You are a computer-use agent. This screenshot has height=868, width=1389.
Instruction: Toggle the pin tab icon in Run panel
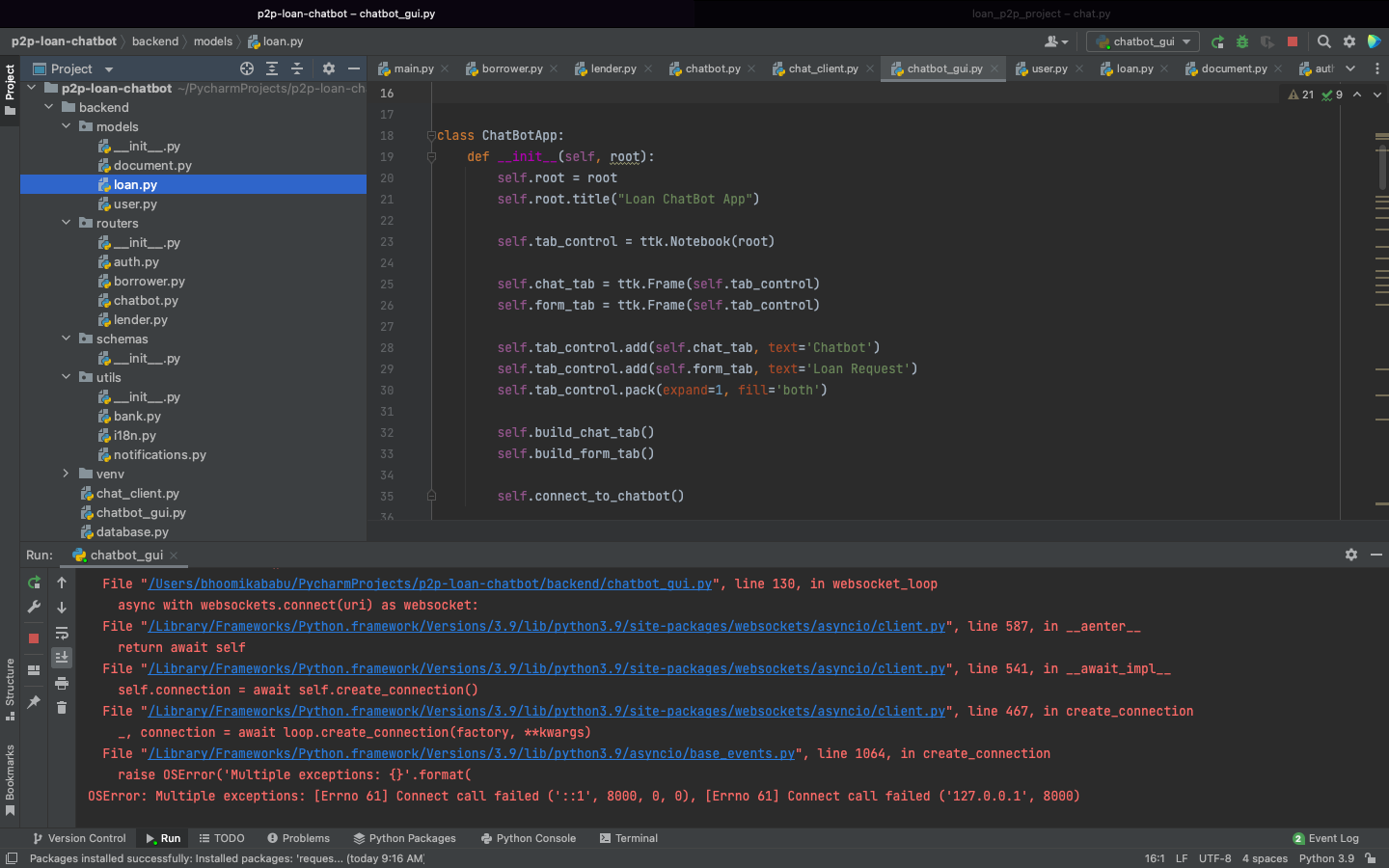tap(34, 702)
